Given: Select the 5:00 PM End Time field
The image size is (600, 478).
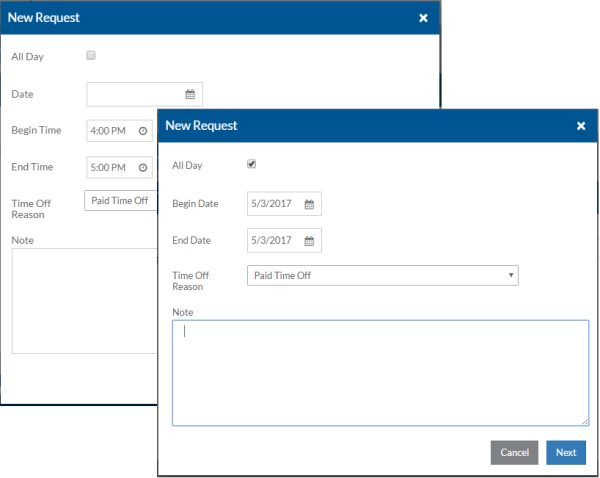Looking at the screenshot, I should 108,167.
